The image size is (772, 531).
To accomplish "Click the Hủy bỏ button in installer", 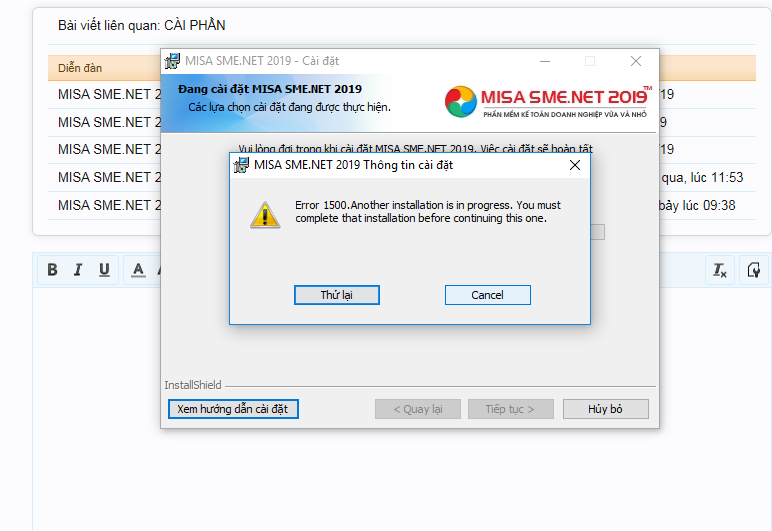I will tap(605, 409).
